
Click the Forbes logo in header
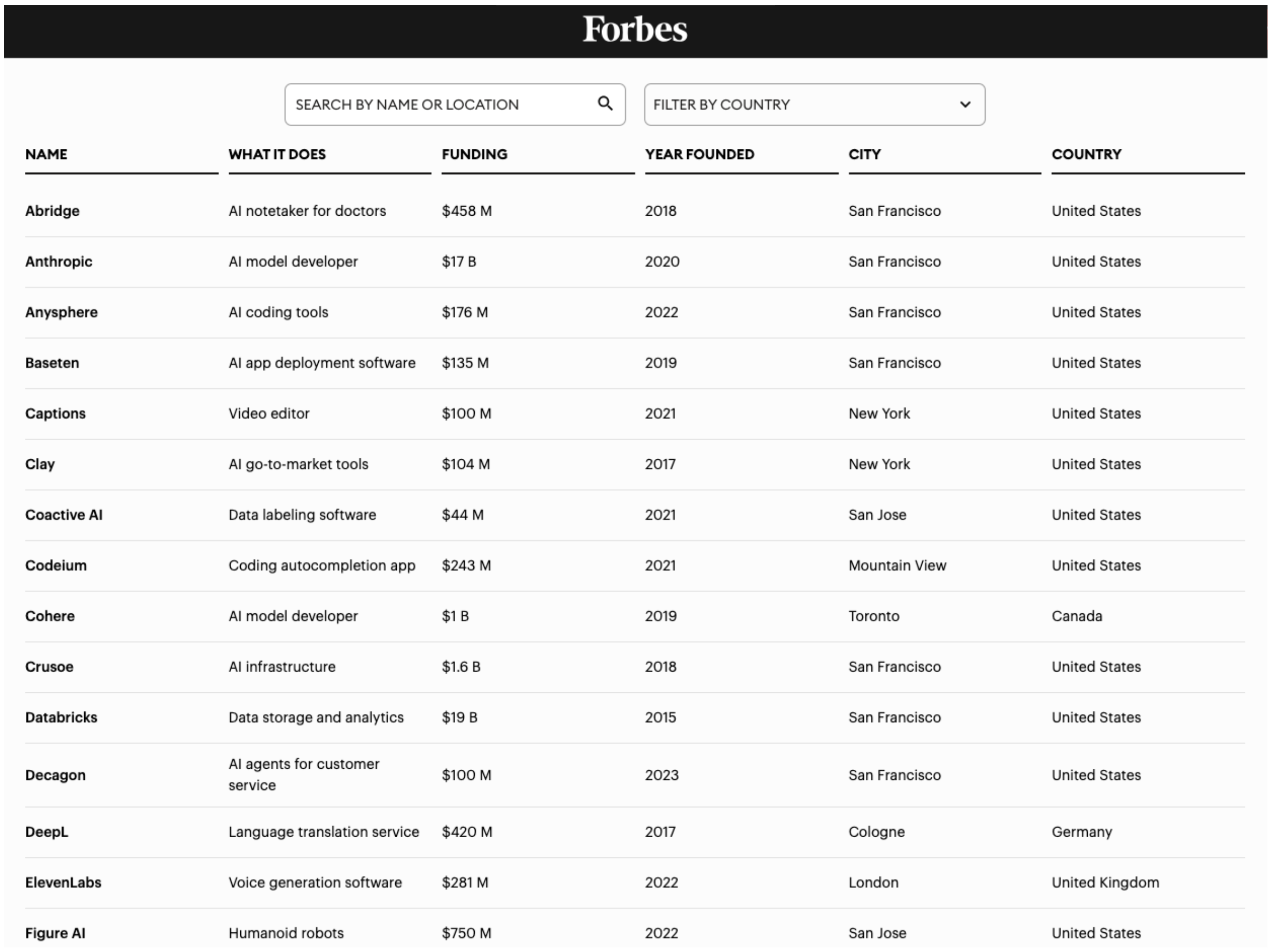pyautogui.click(x=635, y=29)
